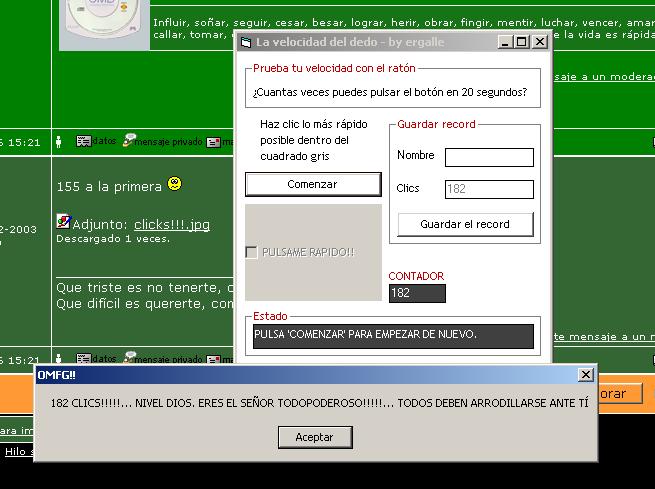This screenshot has width=655, height=489.
Task: Click the CONTADOR display showing 182
Action: tap(417, 293)
